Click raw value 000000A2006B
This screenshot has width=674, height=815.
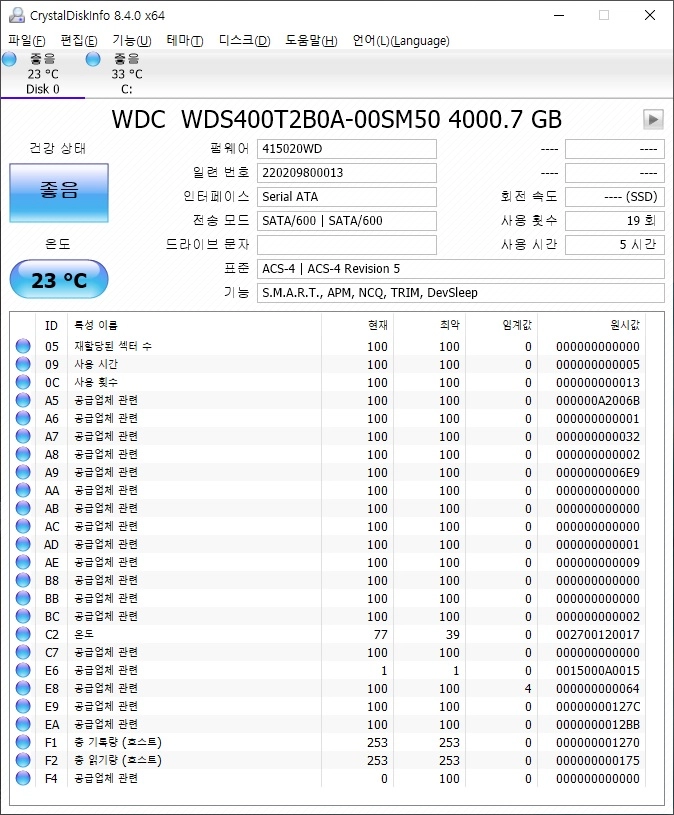(x=598, y=400)
